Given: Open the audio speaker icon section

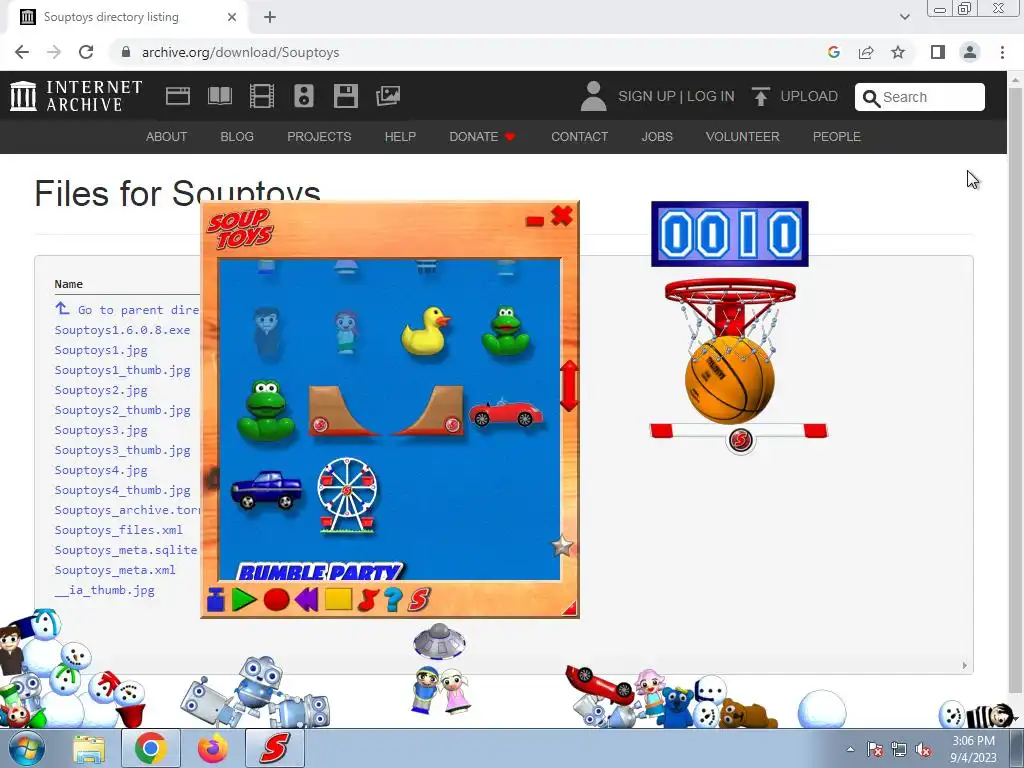Looking at the screenshot, I should click(x=304, y=96).
